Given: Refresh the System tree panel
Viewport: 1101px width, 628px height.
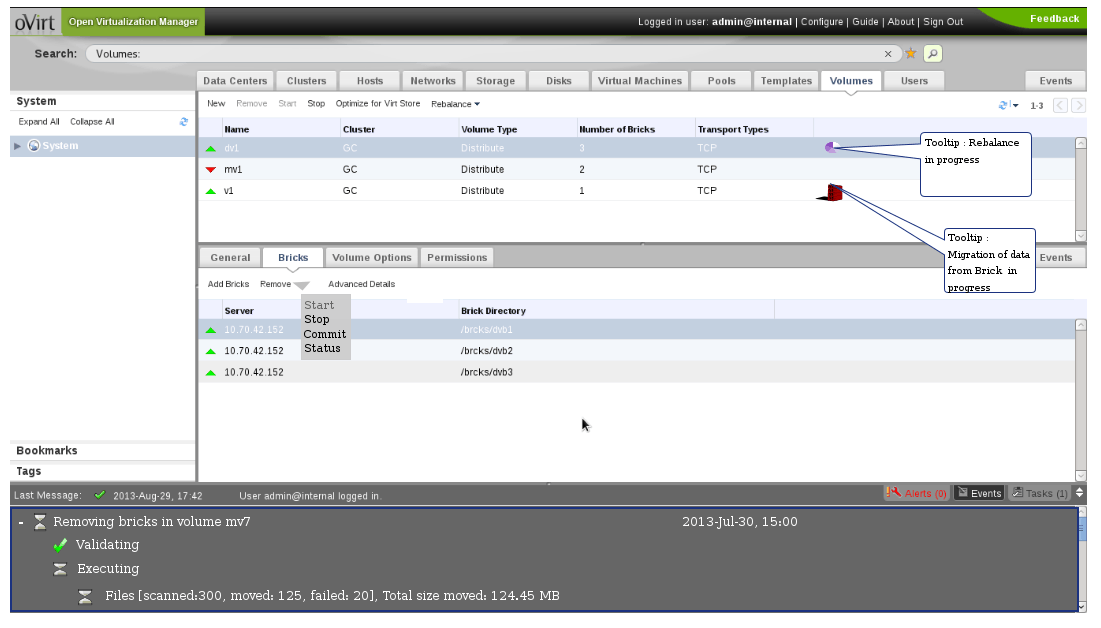Looking at the screenshot, I should [184, 122].
